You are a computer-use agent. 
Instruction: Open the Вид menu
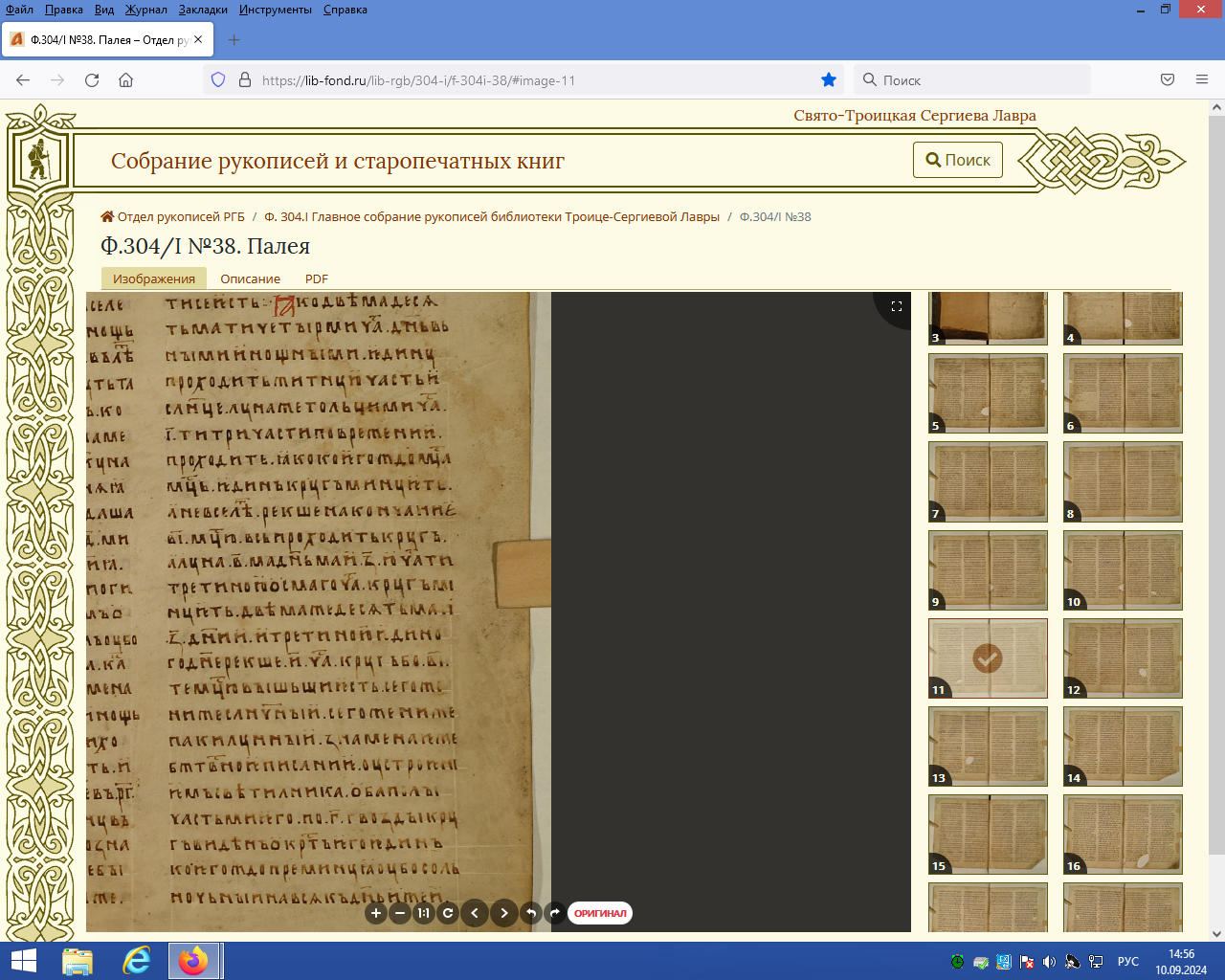pos(104,10)
